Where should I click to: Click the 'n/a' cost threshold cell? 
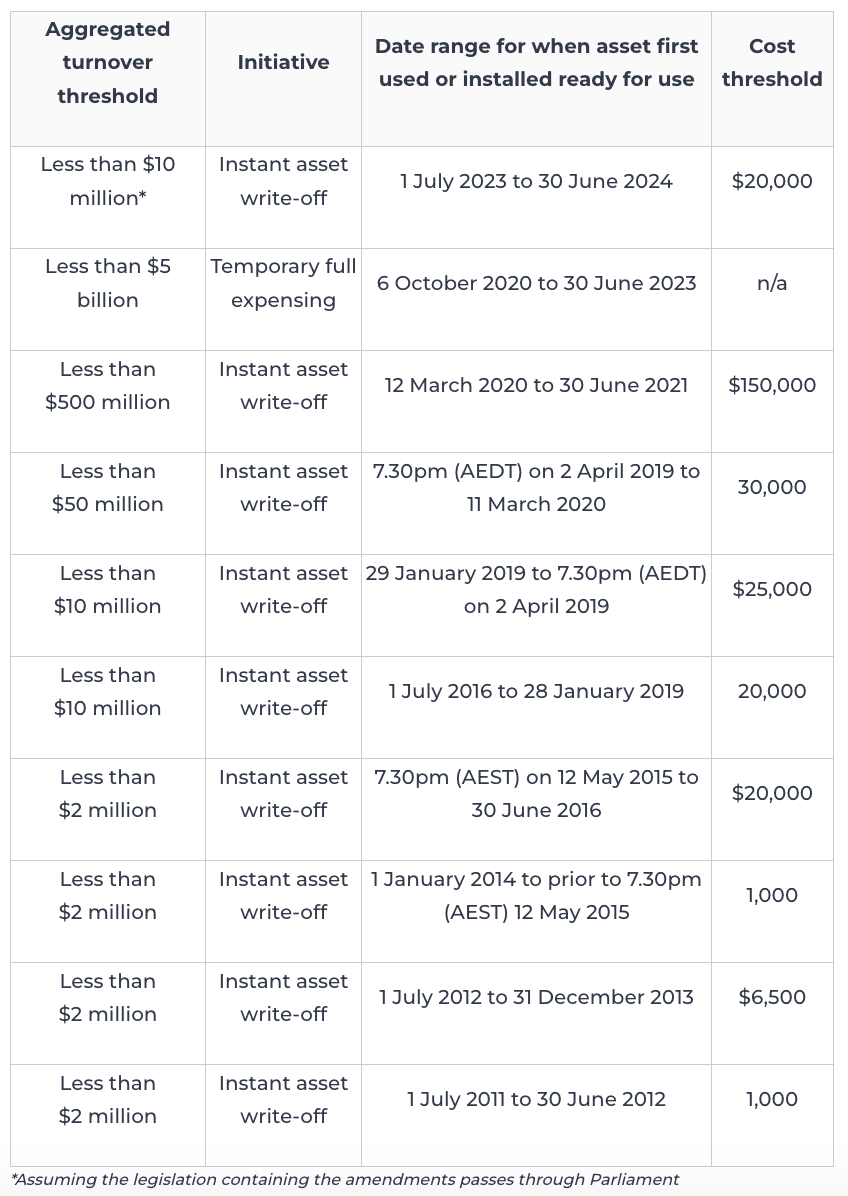pyautogui.click(x=772, y=283)
